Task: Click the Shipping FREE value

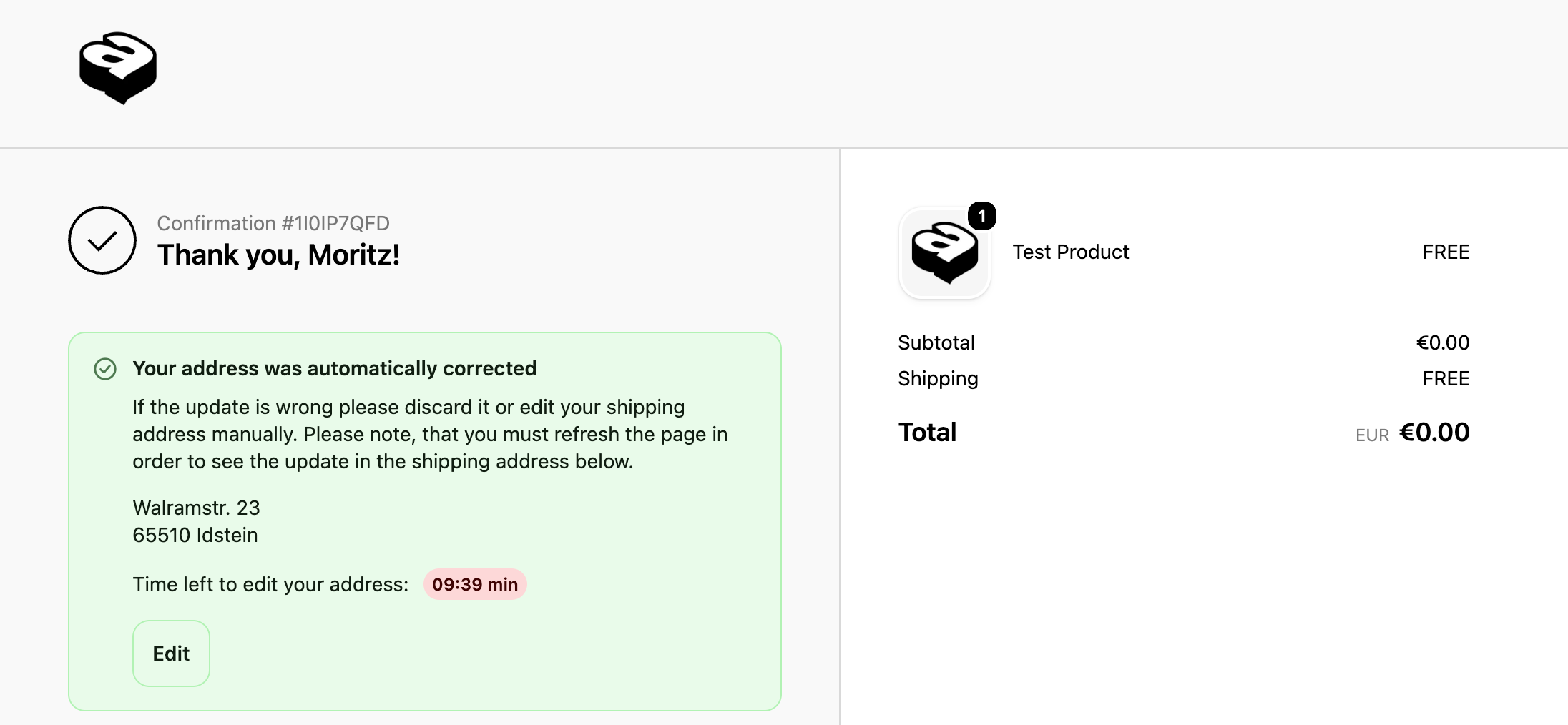Action: tap(1446, 378)
